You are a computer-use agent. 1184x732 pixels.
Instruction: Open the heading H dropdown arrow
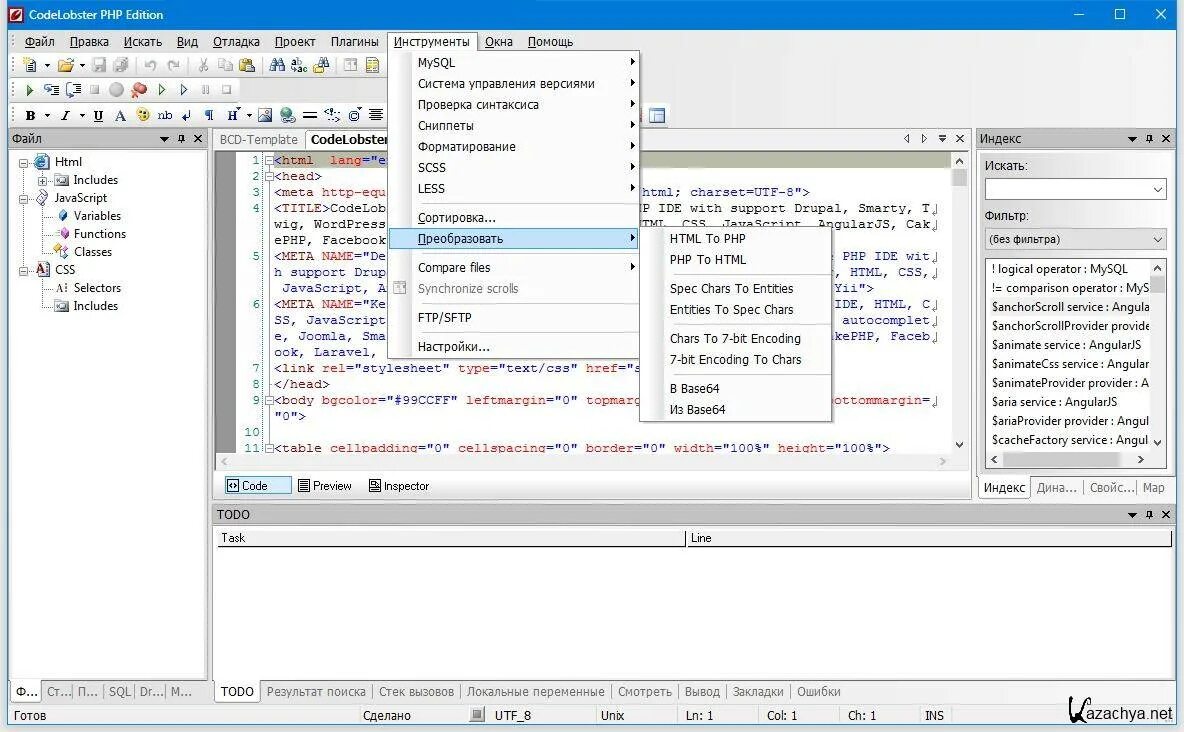pyautogui.click(x=249, y=116)
